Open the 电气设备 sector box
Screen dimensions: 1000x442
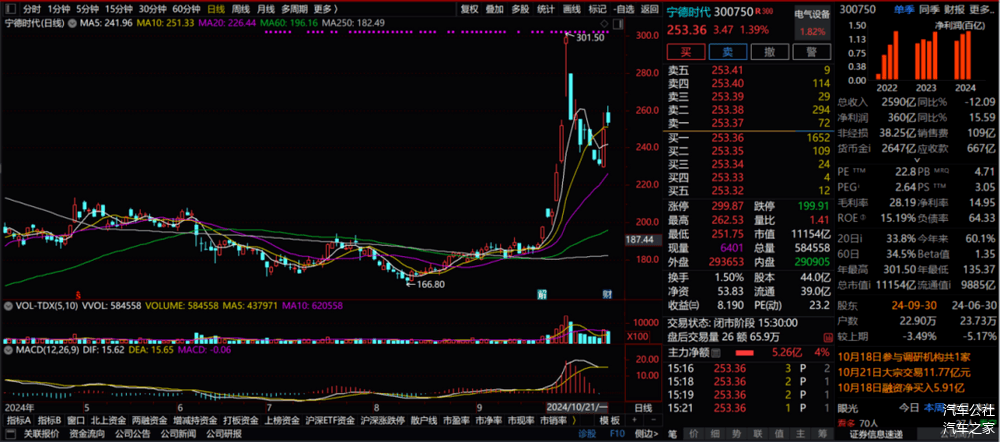tap(813, 22)
